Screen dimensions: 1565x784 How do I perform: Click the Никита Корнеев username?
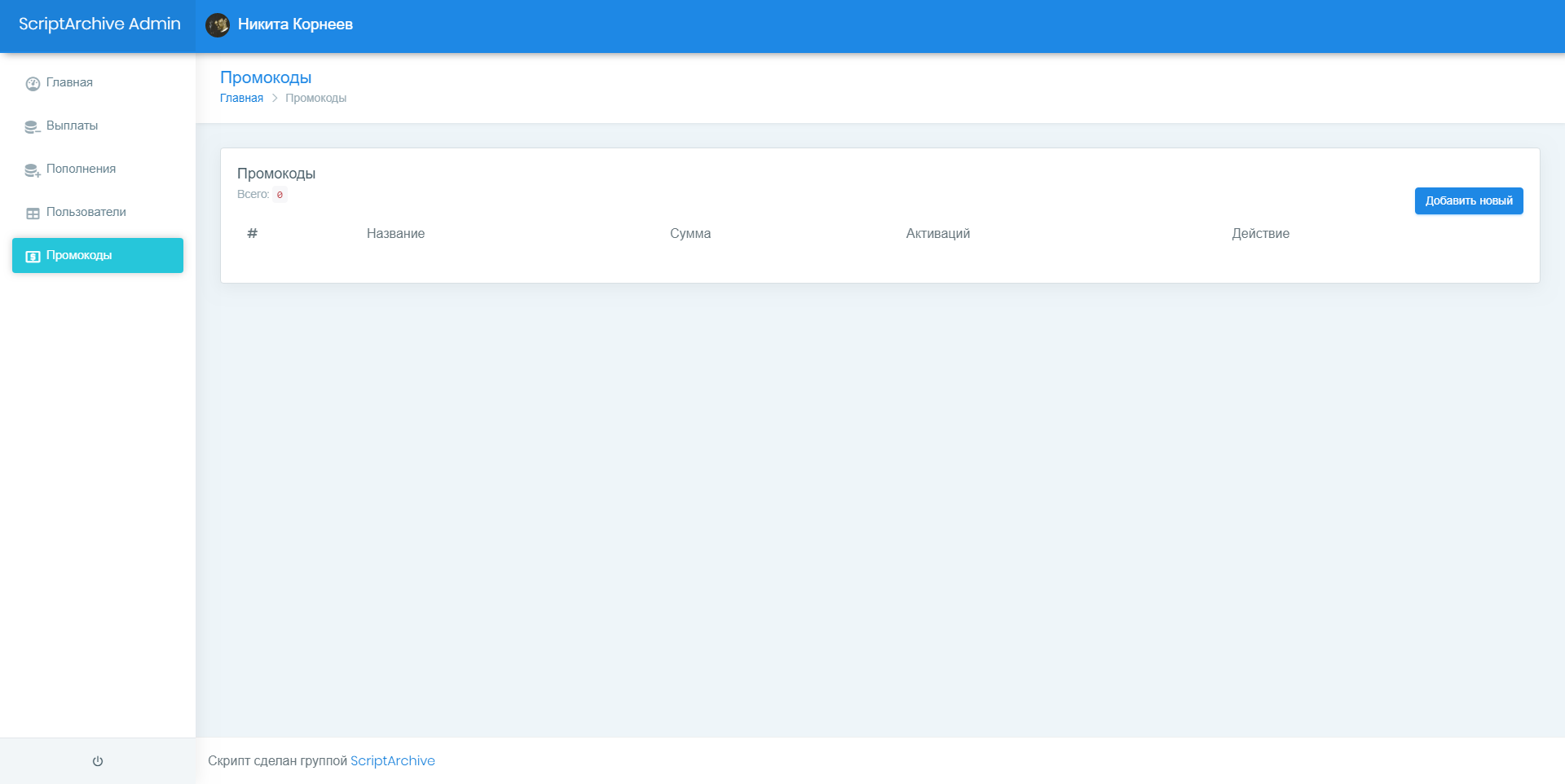(295, 24)
